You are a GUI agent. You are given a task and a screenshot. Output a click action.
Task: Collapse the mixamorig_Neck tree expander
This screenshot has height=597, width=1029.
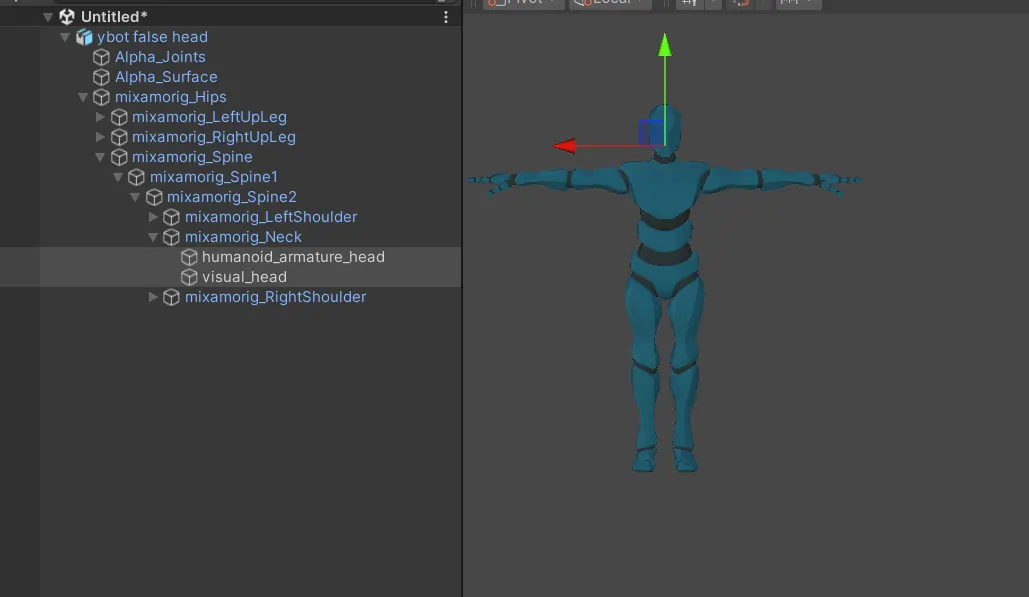point(153,237)
